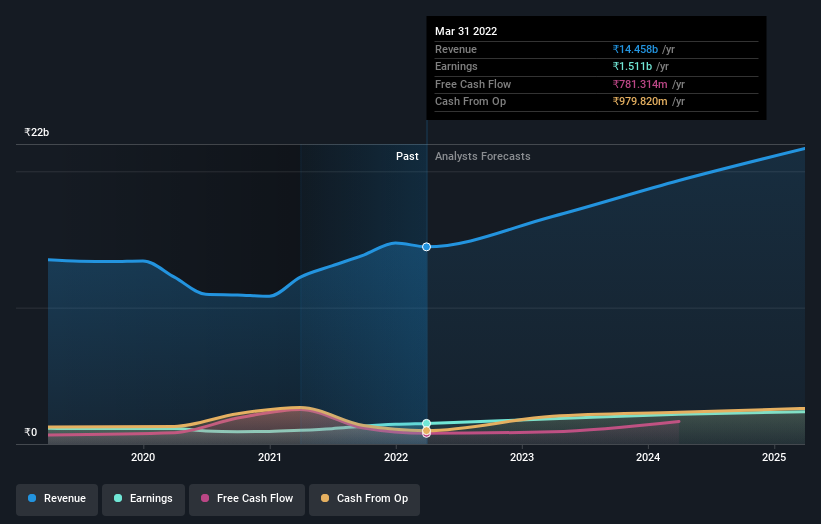Click the Revenue row label in tooltip
The image size is (821, 524).
click(x=456, y=49)
